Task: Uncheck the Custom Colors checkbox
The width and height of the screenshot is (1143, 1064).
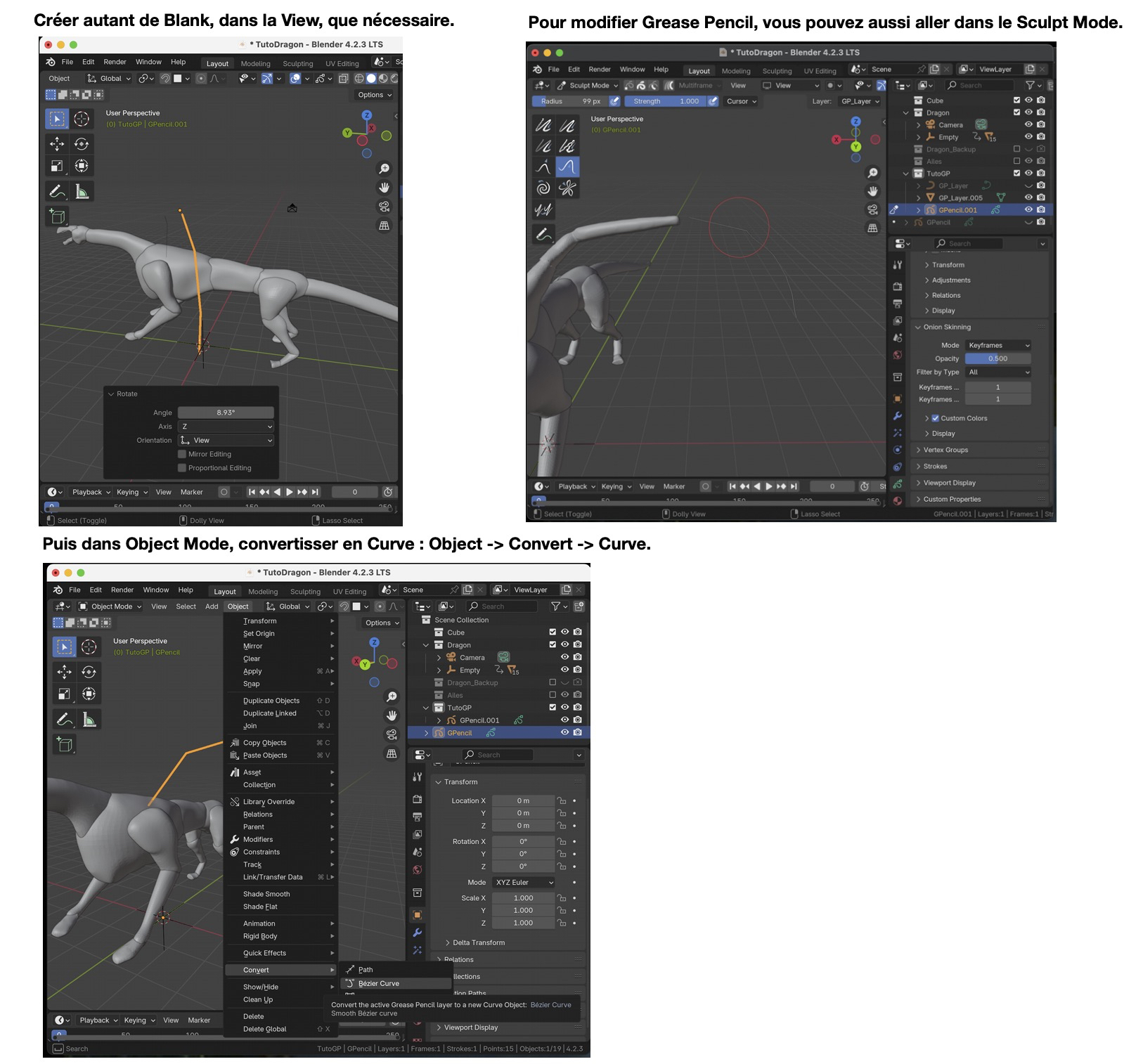Action: click(x=936, y=418)
